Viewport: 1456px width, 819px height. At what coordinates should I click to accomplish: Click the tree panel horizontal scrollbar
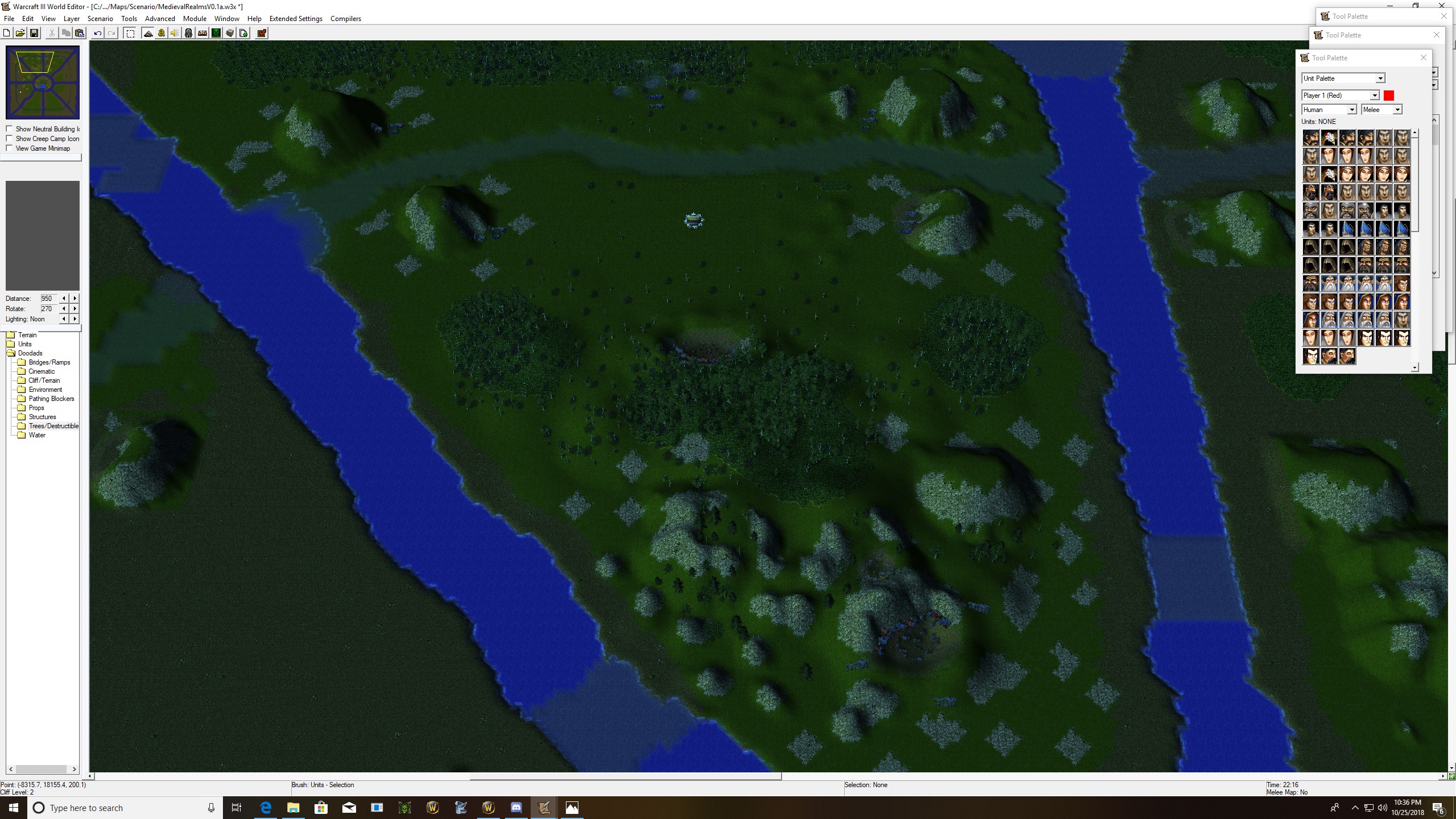point(42,769)
